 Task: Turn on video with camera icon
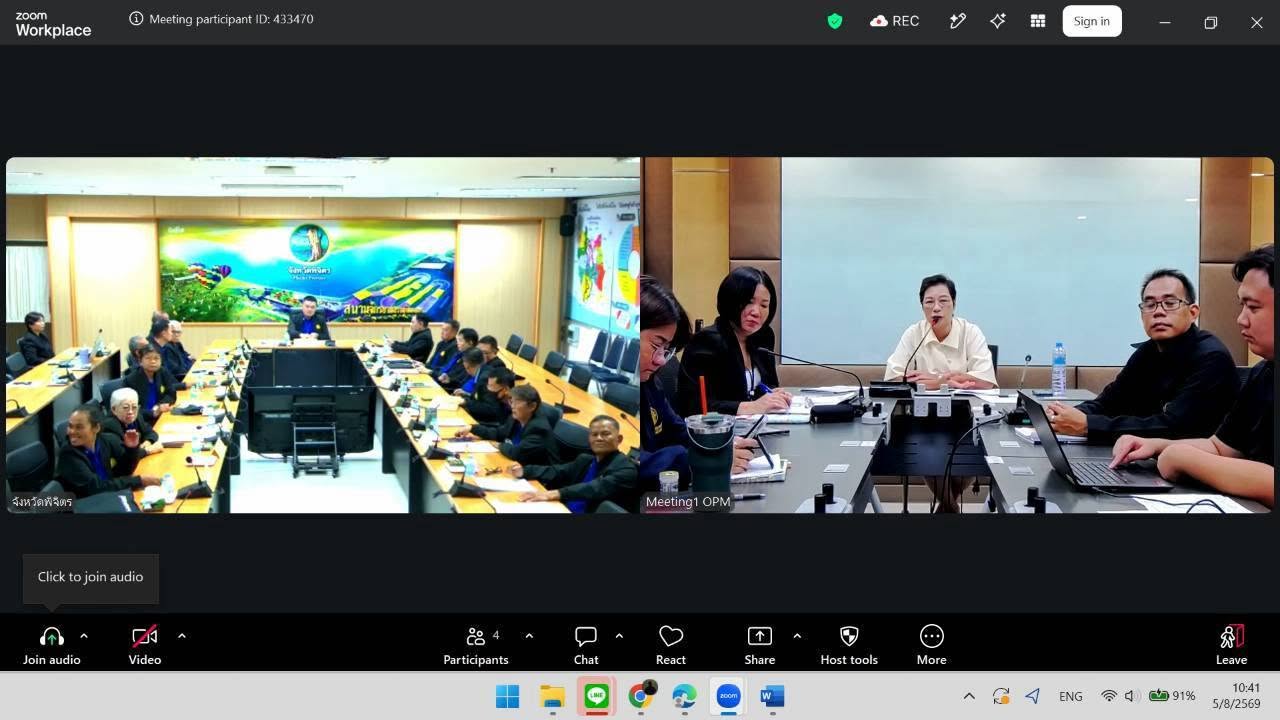click(145, 636)
